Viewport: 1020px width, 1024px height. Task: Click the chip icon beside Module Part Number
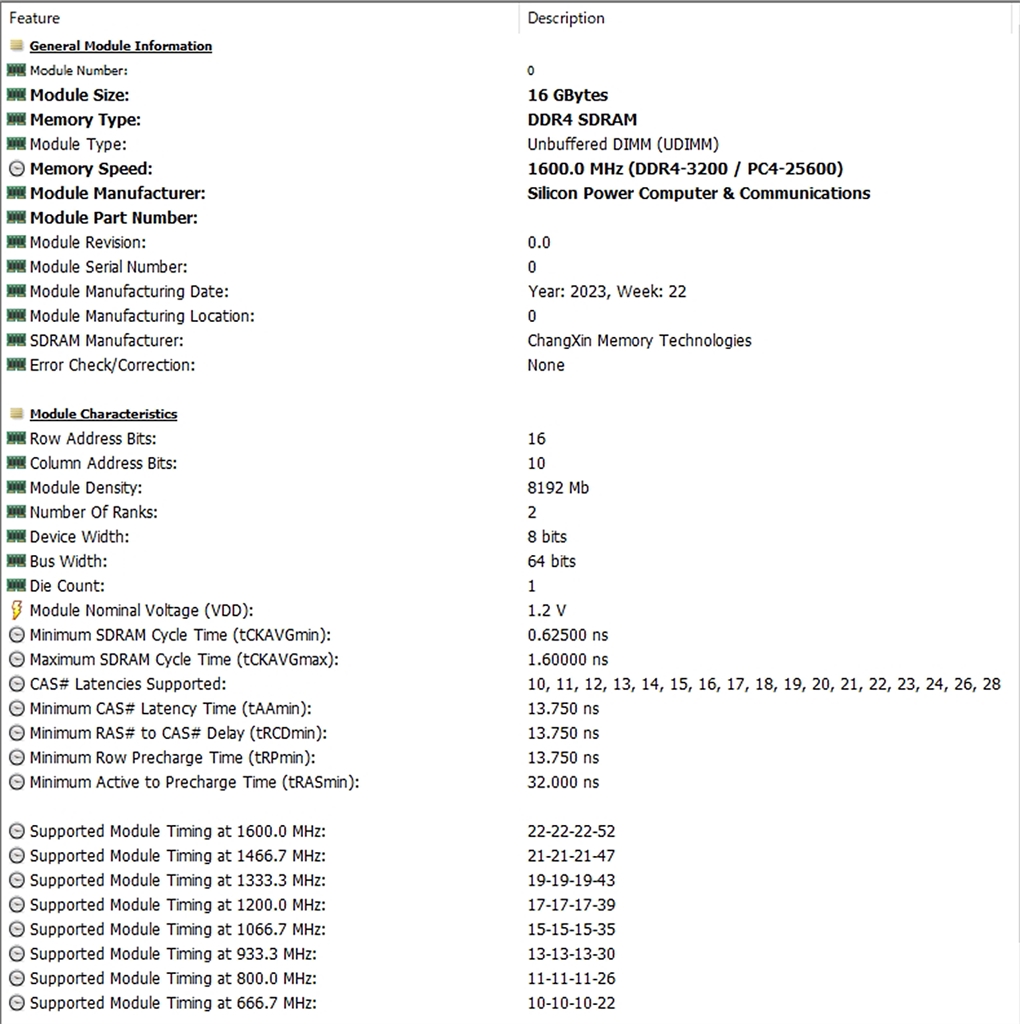[x=16, y=217]
